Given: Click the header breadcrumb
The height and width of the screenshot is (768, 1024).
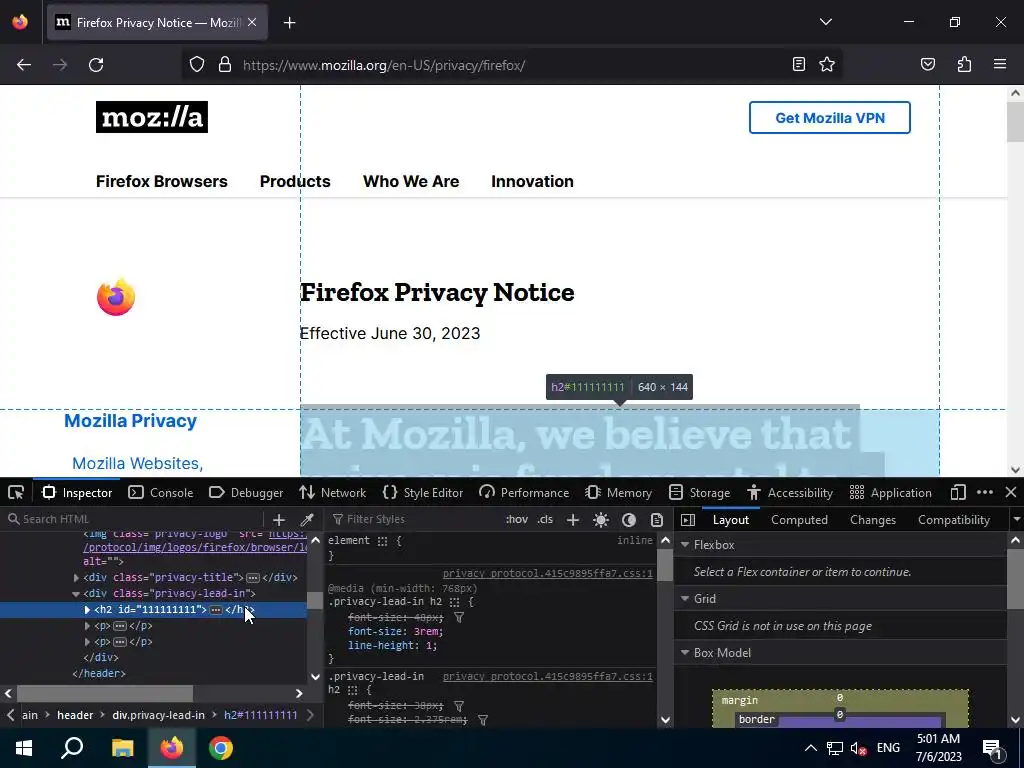Looking at the screenshot, I should [75, 715].
